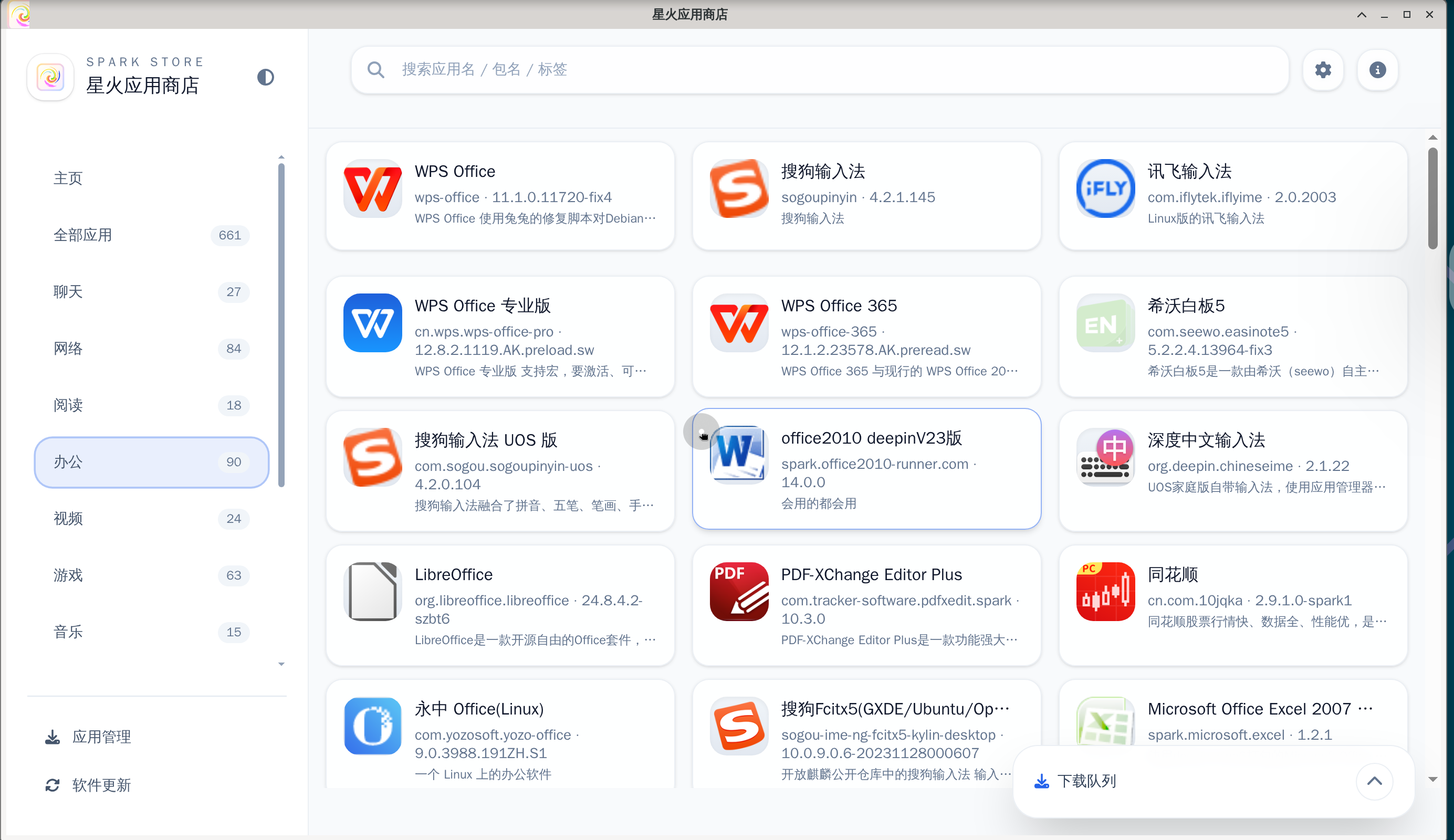Click the 会用的都会用 description text

coord(818,503)
